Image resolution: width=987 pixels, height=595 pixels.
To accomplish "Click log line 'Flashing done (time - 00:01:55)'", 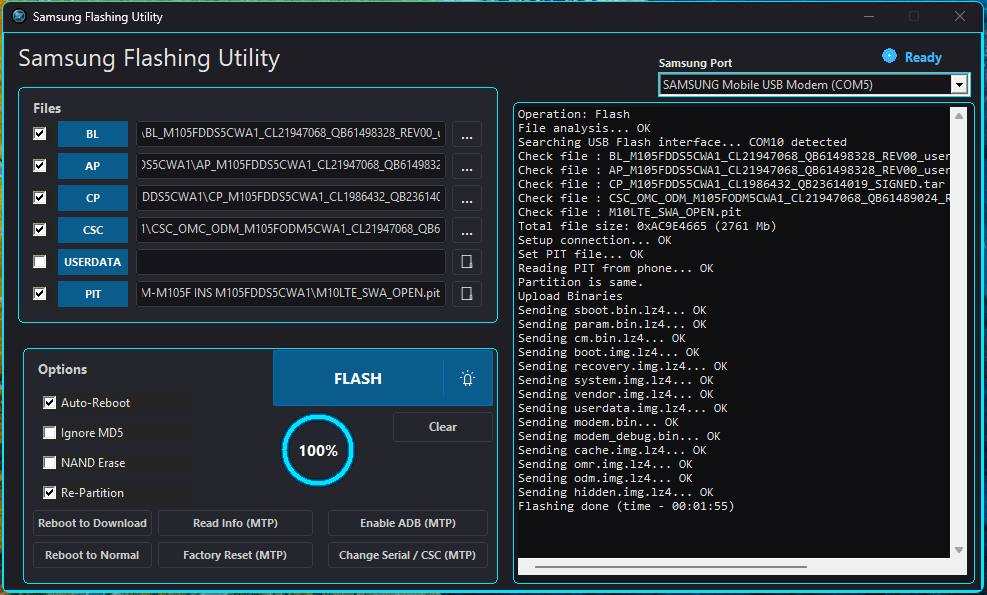I will pos(626,506).
